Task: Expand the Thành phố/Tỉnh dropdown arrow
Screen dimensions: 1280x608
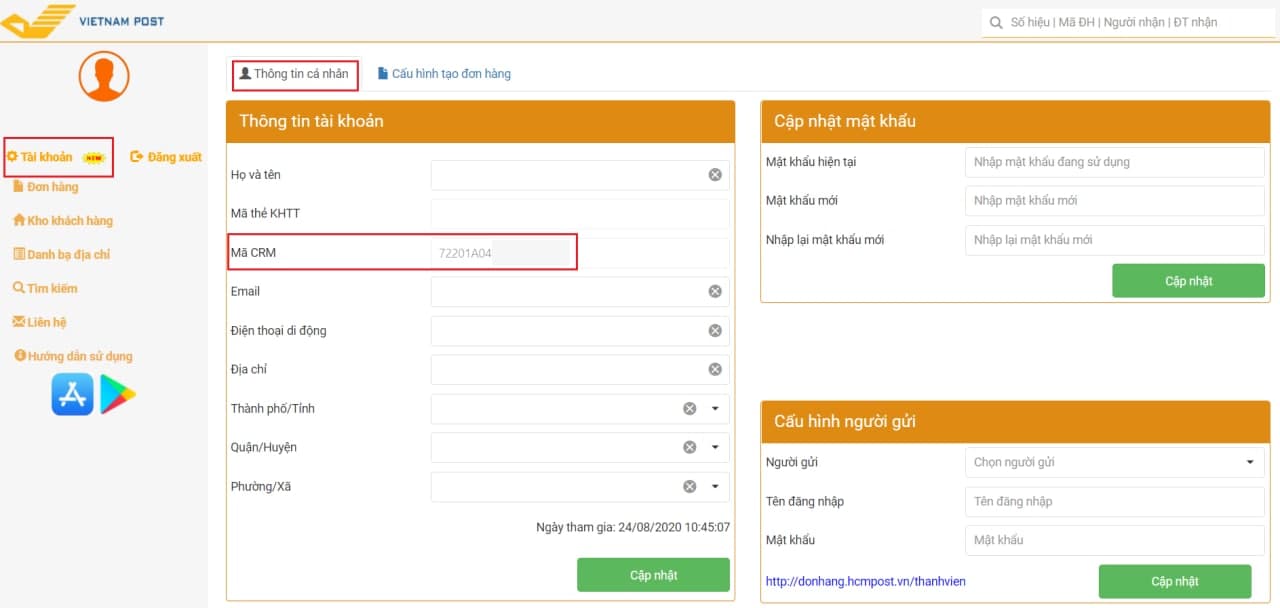Action: 715,409
